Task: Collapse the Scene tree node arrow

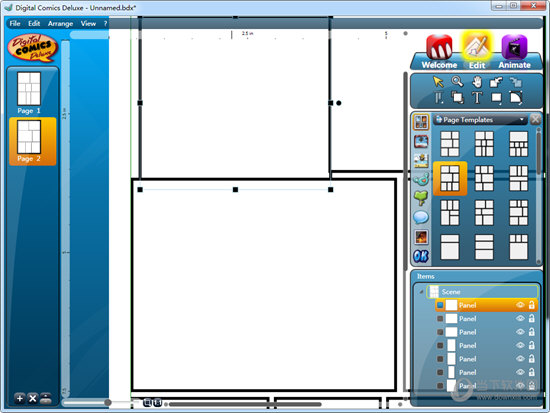Action: [x=421, y=292]
